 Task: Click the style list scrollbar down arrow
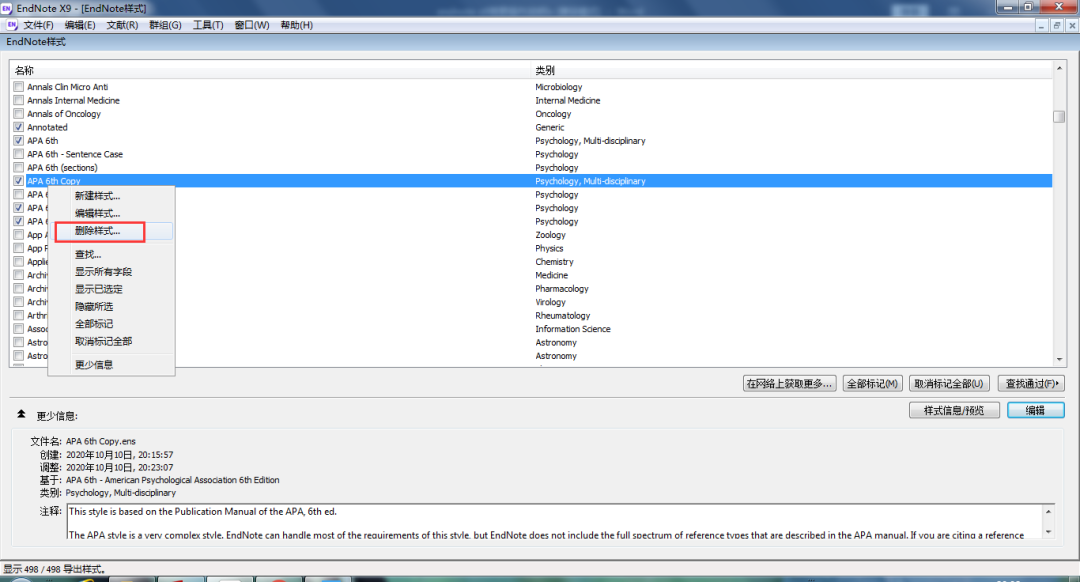(1059, 360)
